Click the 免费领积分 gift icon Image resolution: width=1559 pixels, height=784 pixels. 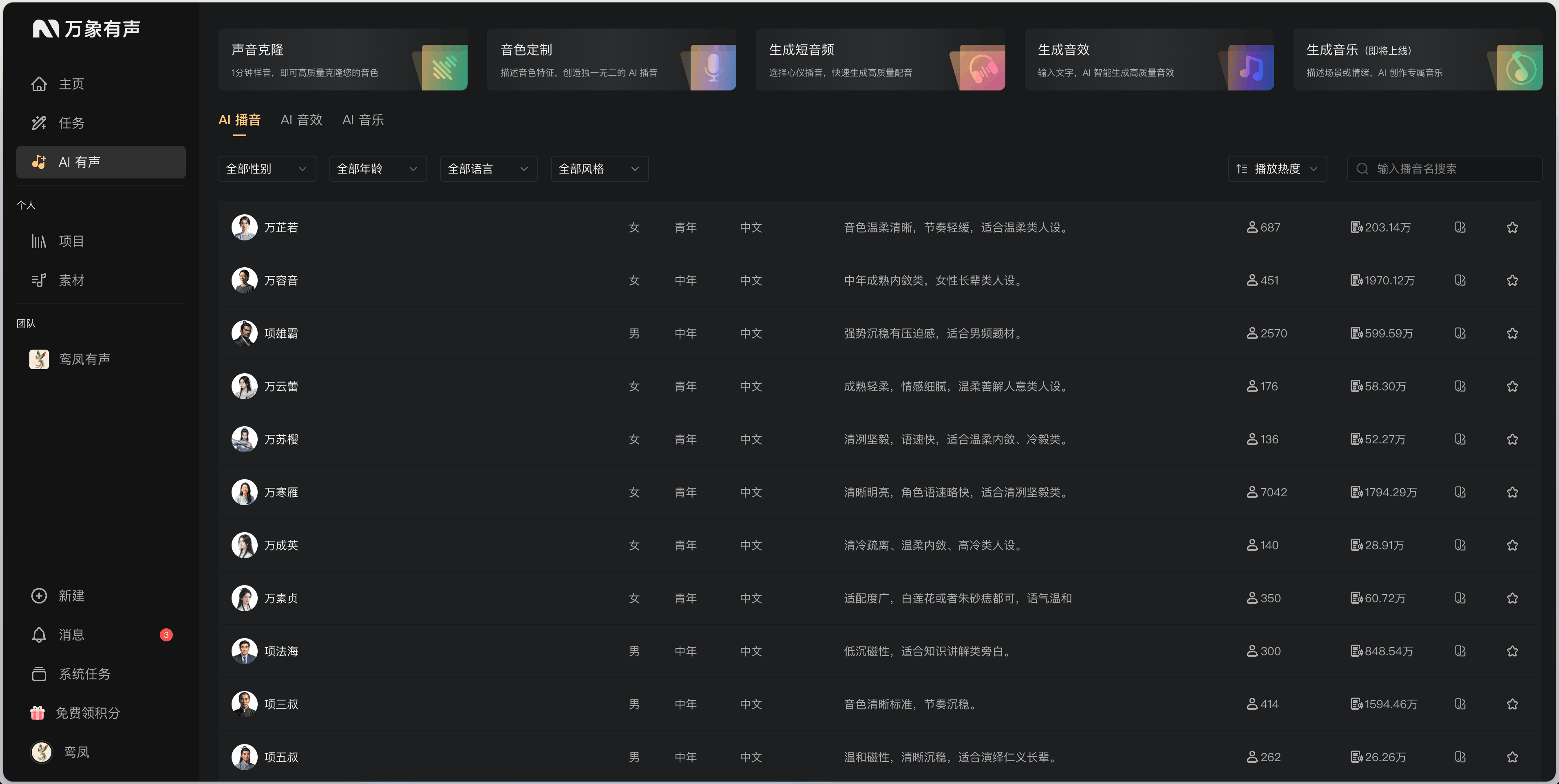(38, 713)
